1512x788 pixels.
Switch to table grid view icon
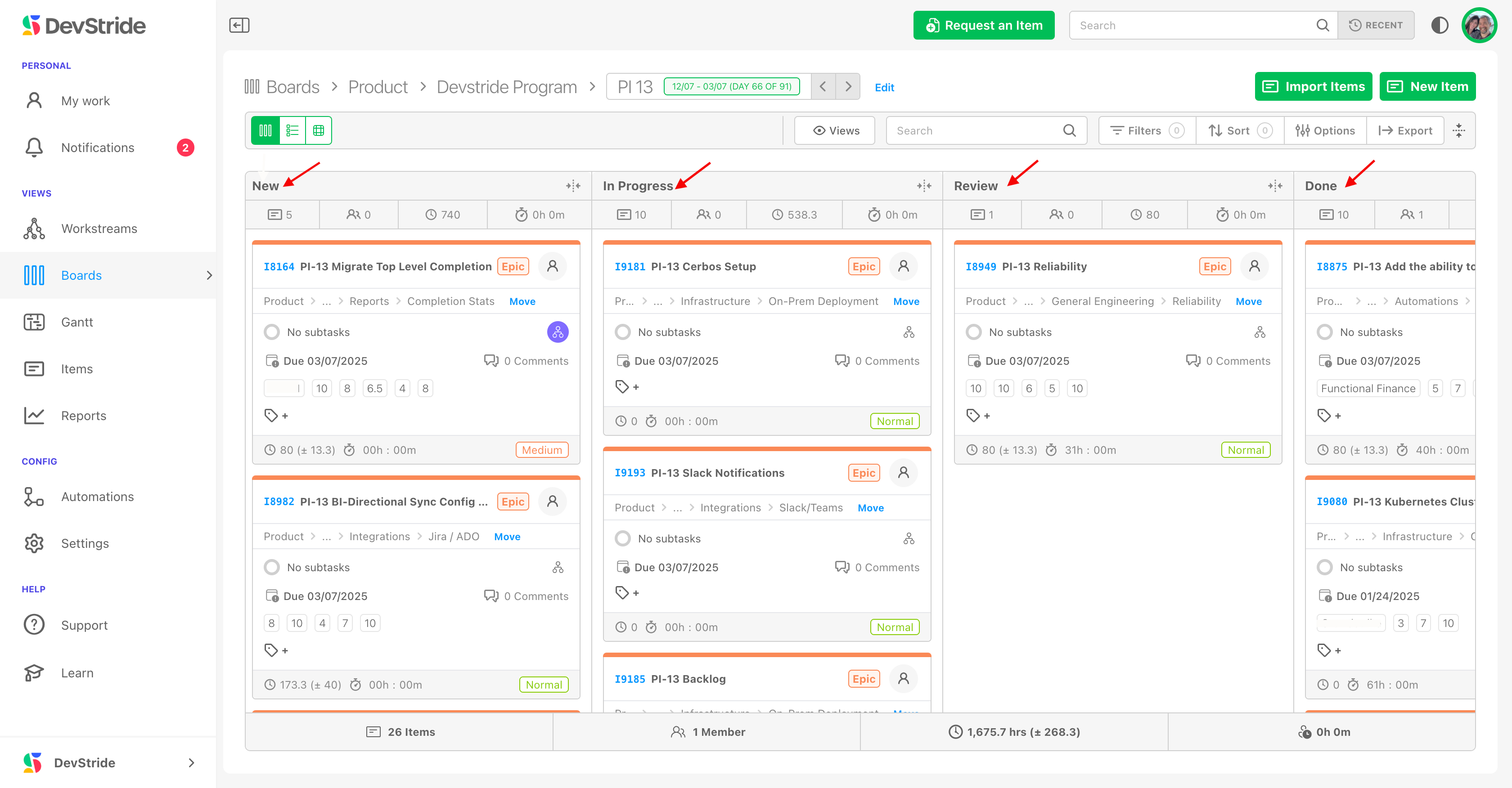pos(318,130)
